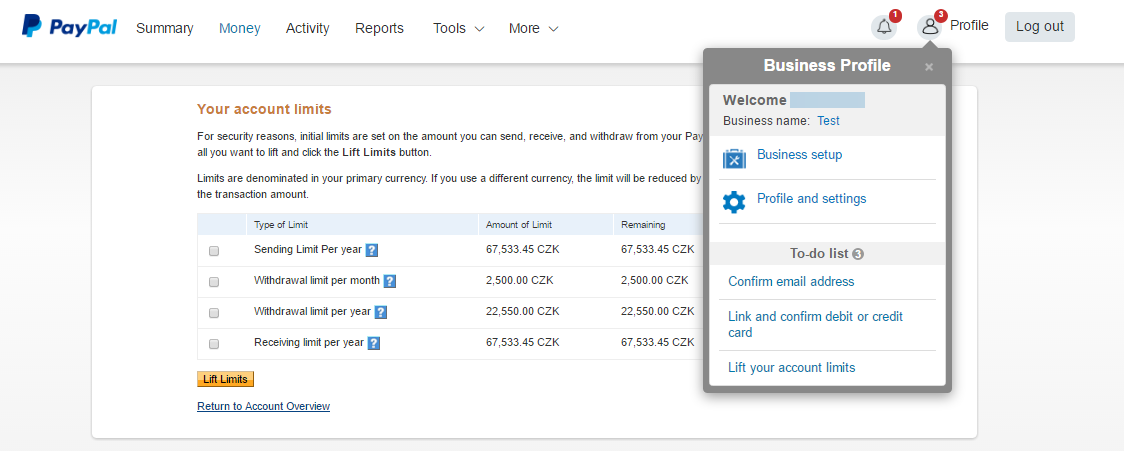Open help icon for Withdrawal limit per year
This screenshot has width=1124, height=451.
pos(381,312)
